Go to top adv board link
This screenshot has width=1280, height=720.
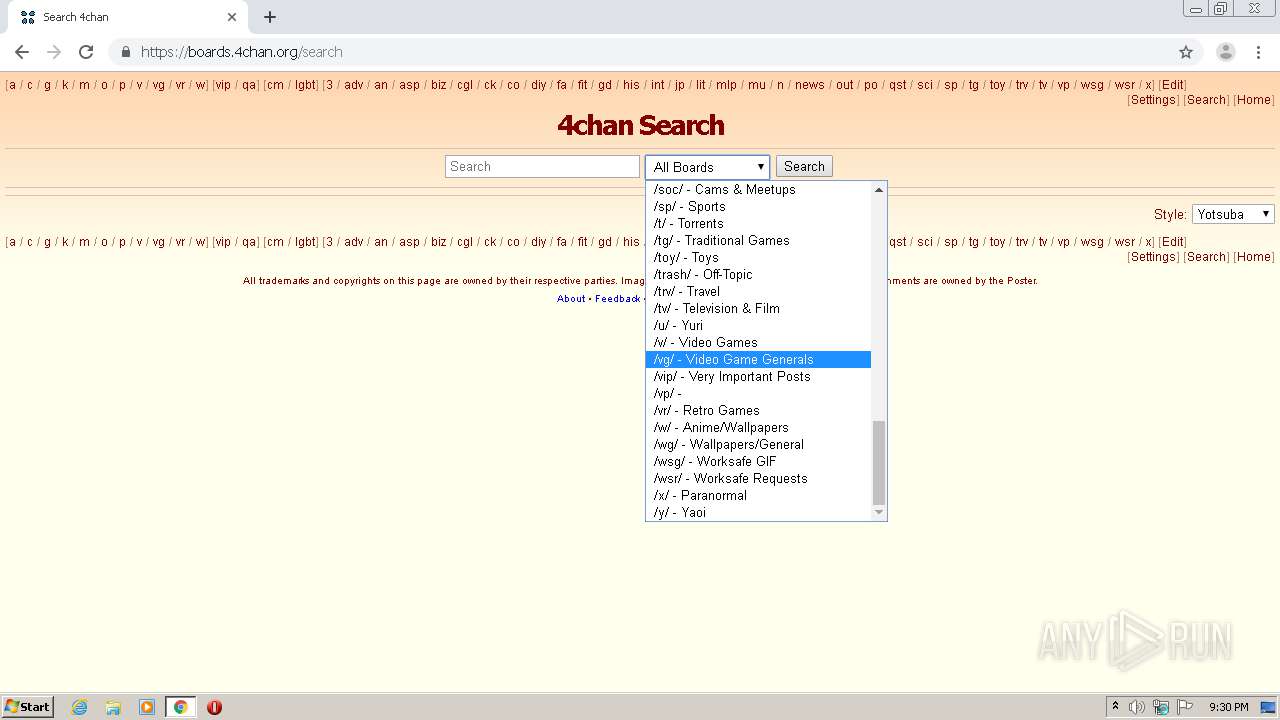354,85
